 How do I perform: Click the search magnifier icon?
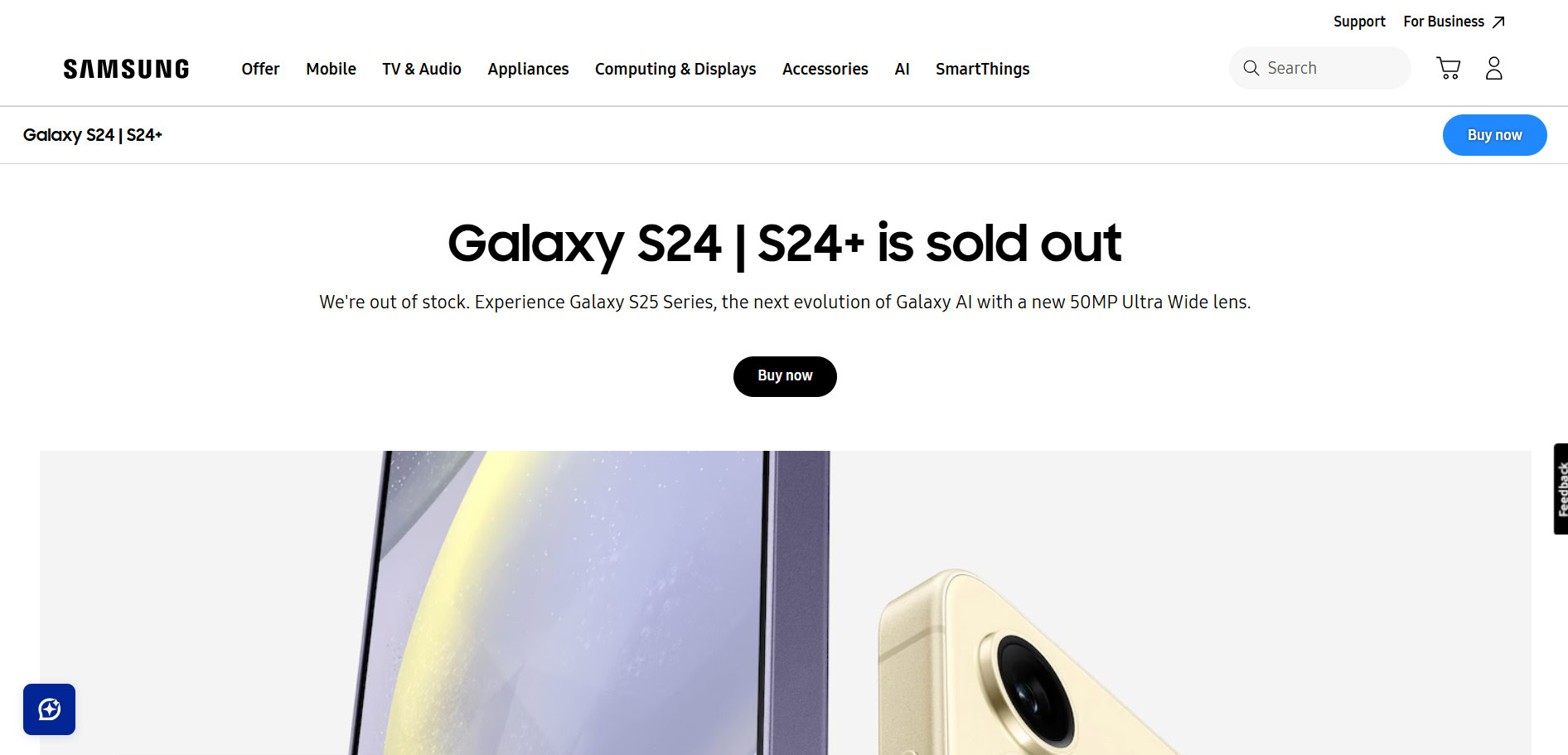[x=1251, y=68]
